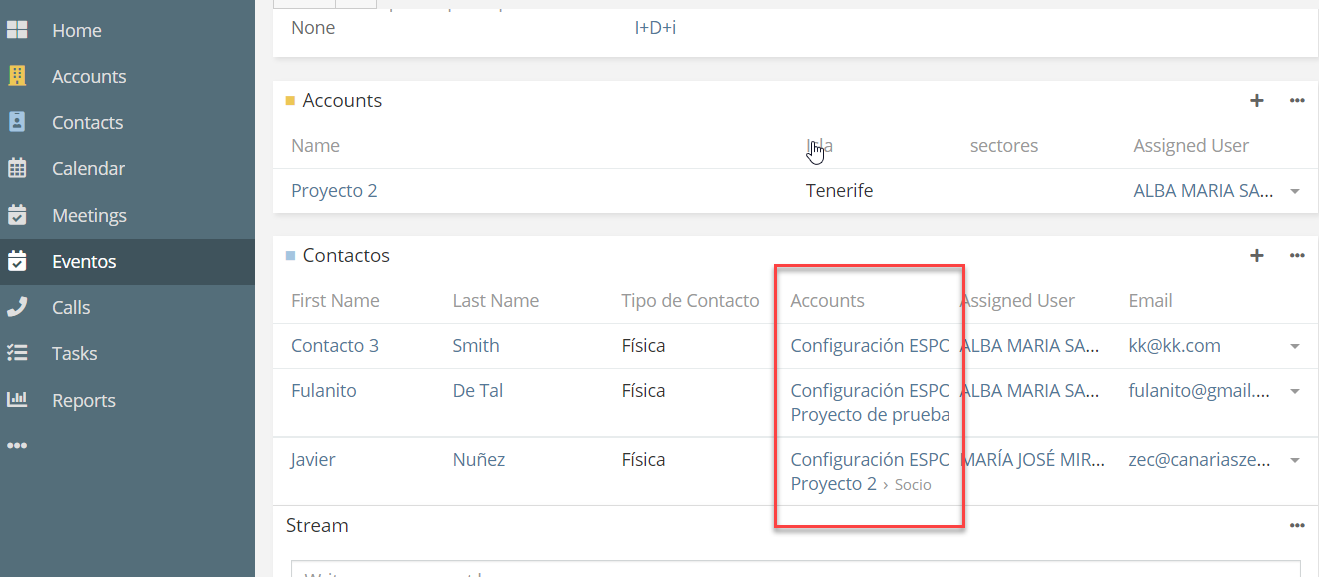
Task: Open the Accounts panel three-dot menu
Action: click(x=1297, y=100)
